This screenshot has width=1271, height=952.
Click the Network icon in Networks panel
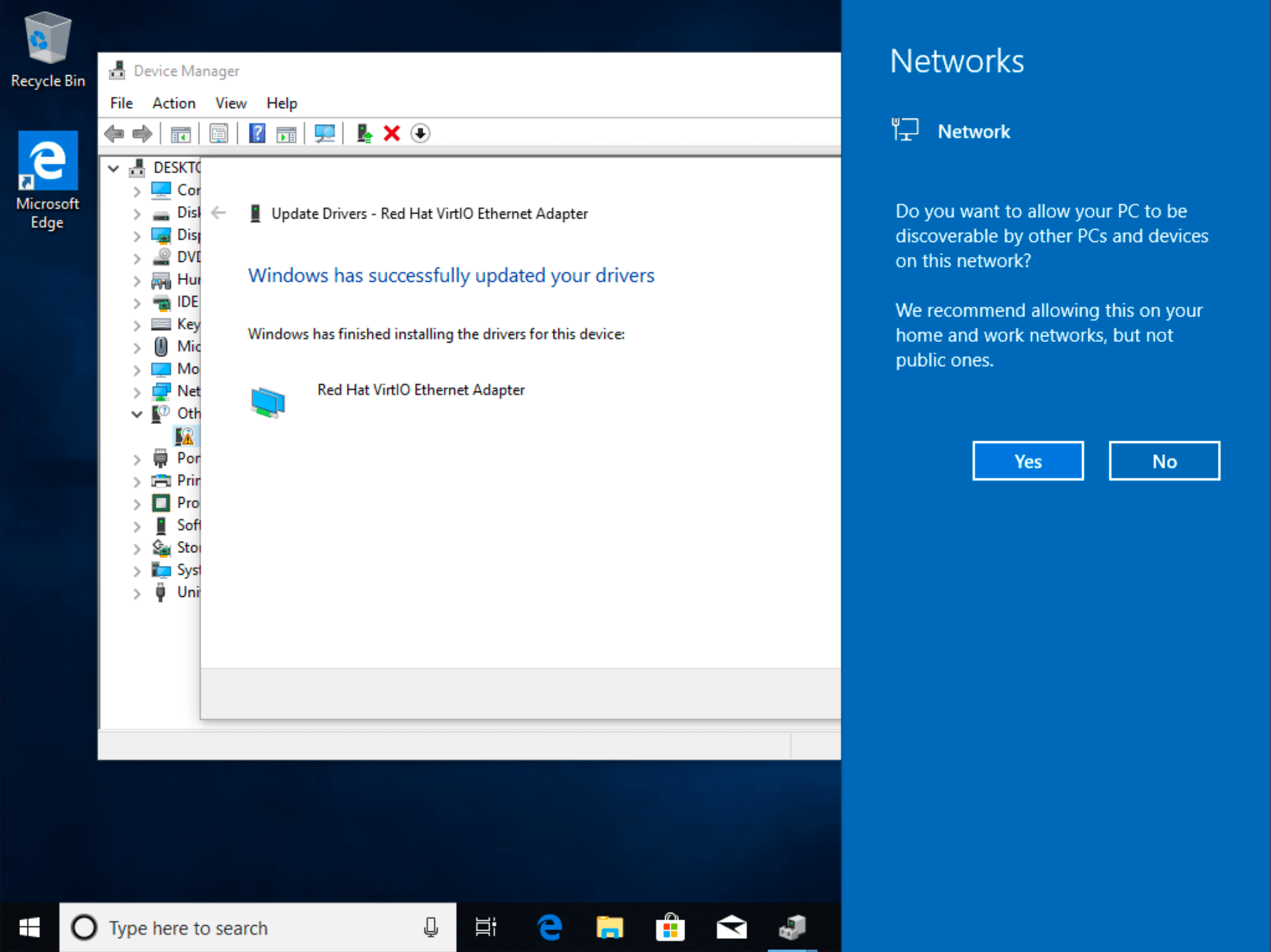pyautogui.click(x=905, y=130)
